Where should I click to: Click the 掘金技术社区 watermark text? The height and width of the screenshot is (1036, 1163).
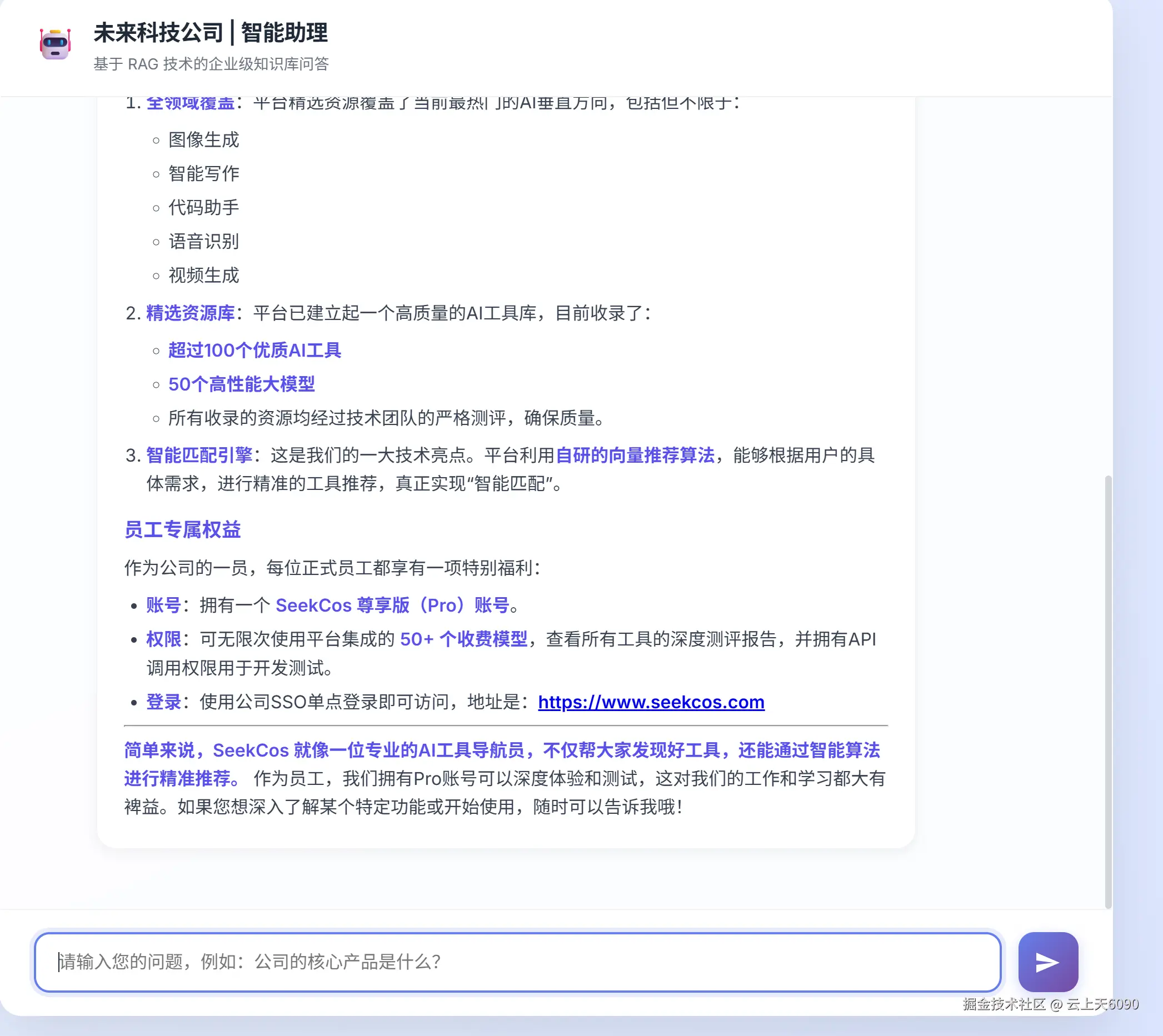1004,1004
